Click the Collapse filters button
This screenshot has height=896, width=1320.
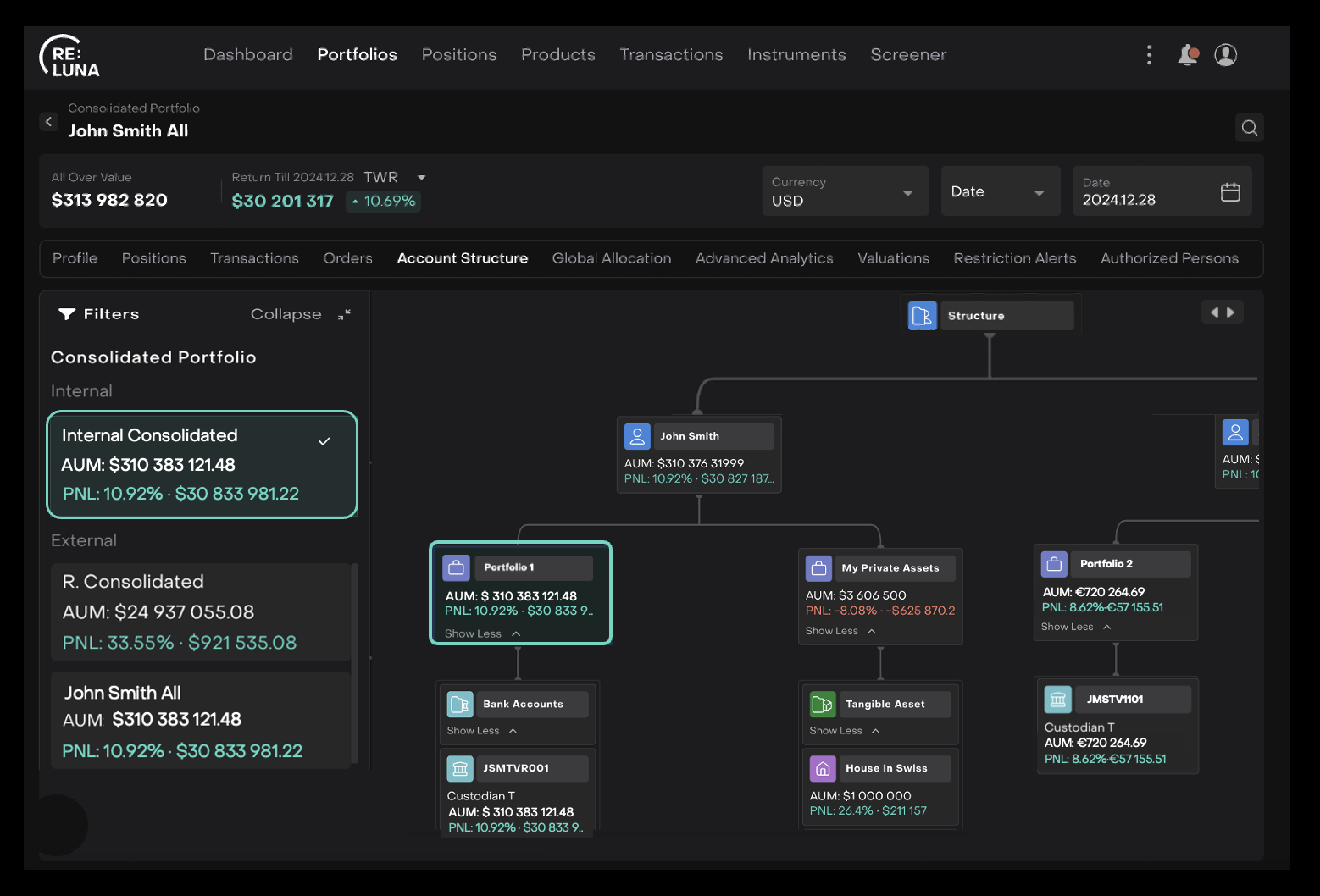286,314
